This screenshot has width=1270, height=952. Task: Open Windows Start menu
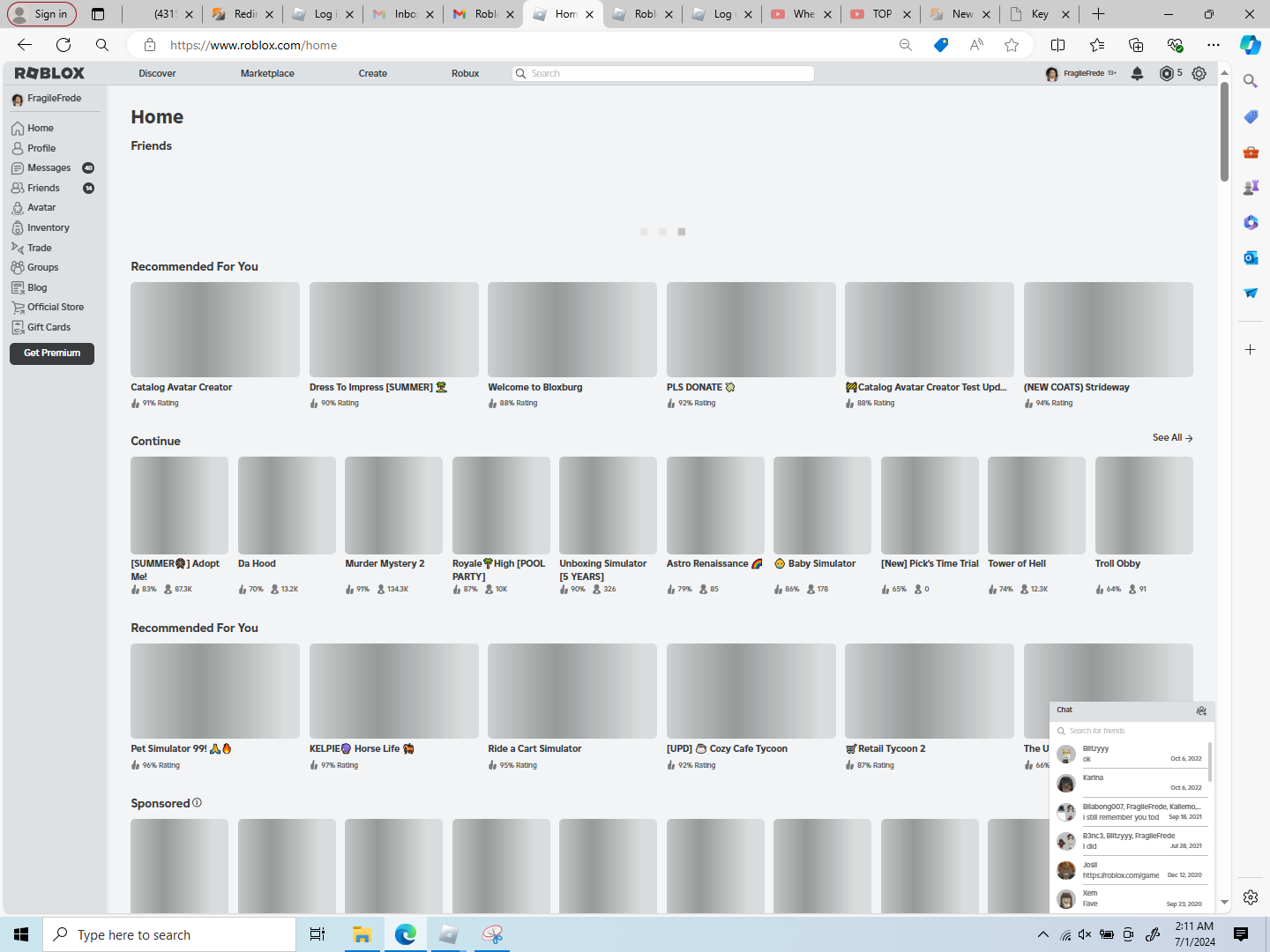[21, 934]
